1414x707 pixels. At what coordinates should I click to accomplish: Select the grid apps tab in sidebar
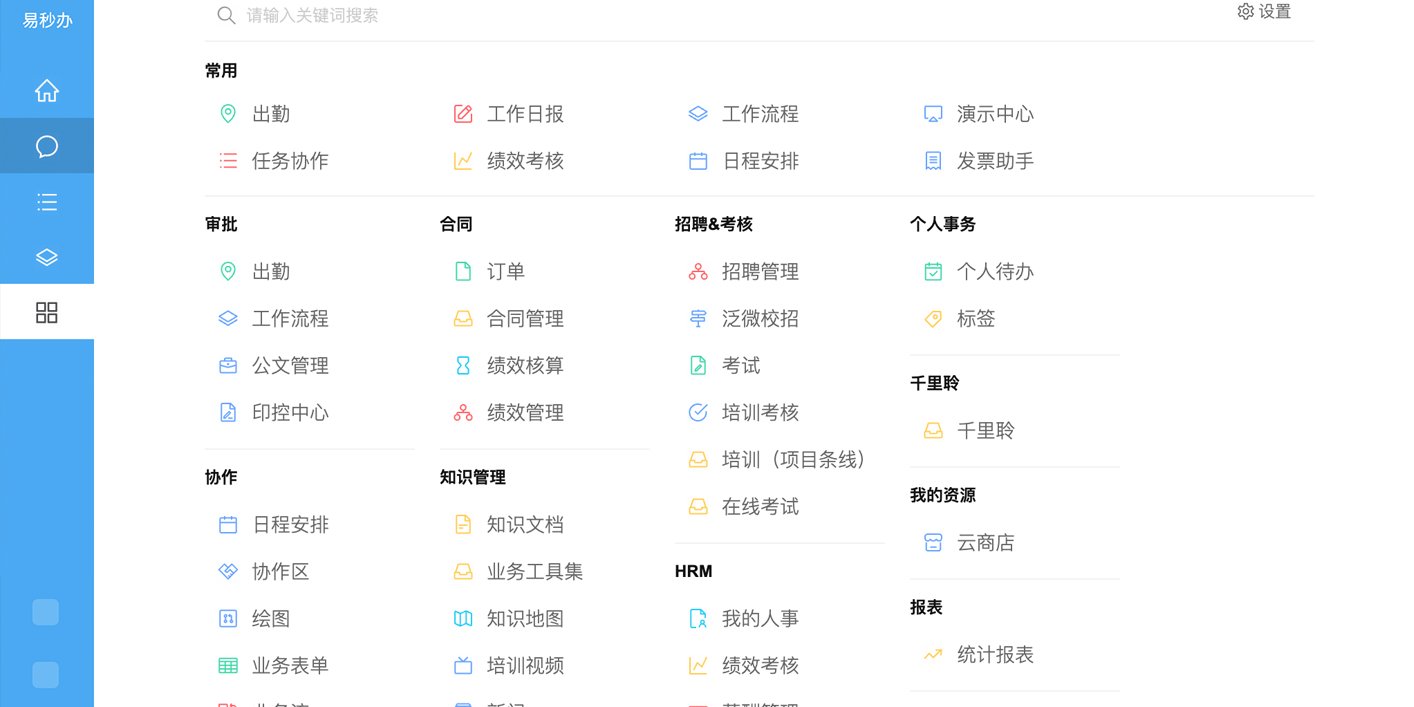47,312
